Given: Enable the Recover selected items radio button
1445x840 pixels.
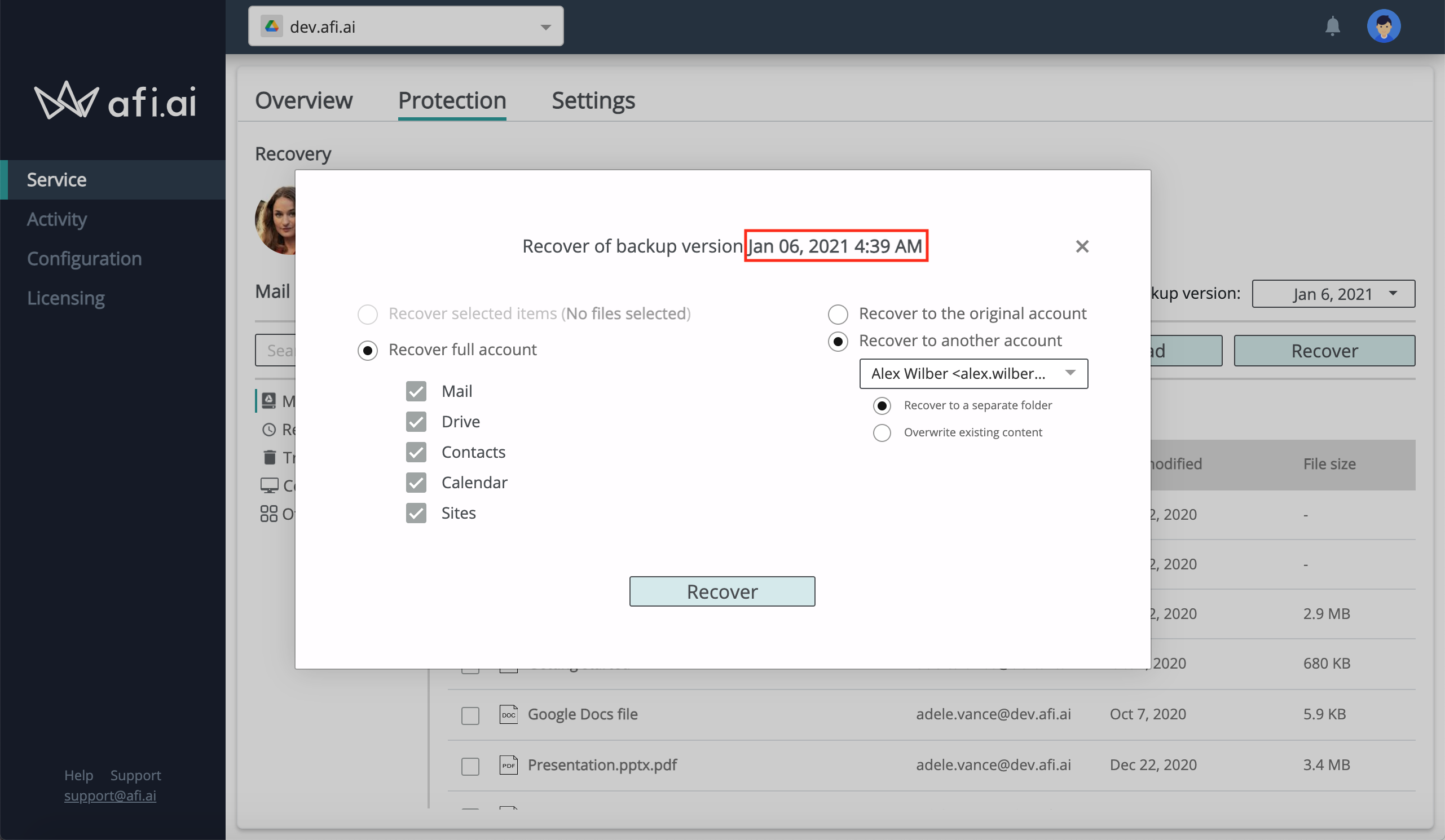Looking at the screenshot, I should coord(369,313).
